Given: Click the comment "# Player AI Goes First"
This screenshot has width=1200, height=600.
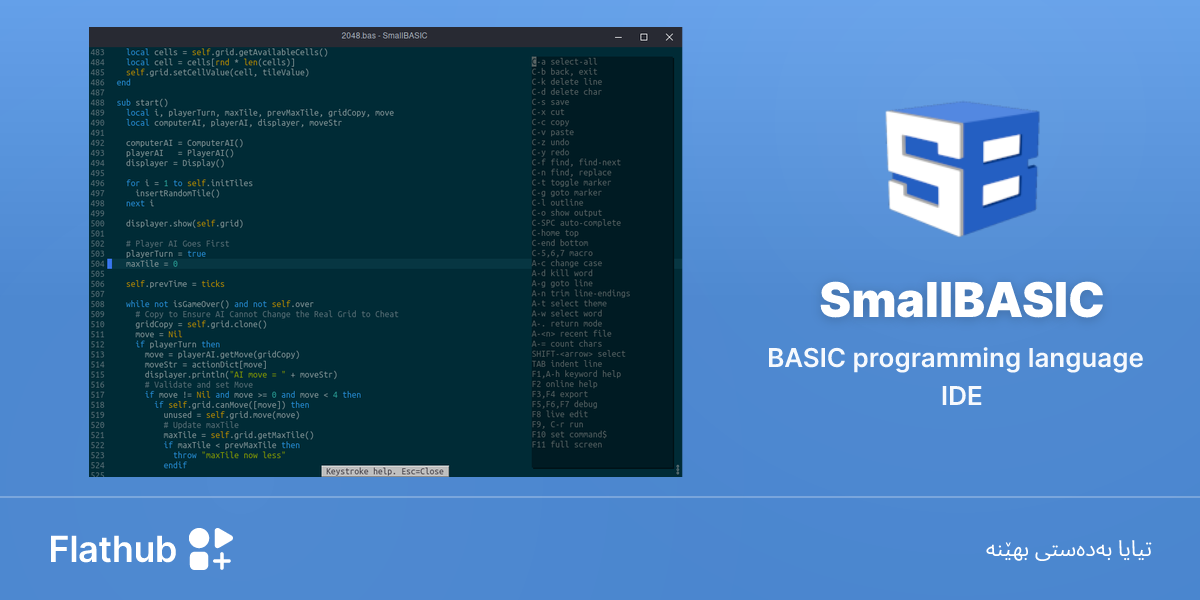Looking at the screenshot, I should (178, 243).
